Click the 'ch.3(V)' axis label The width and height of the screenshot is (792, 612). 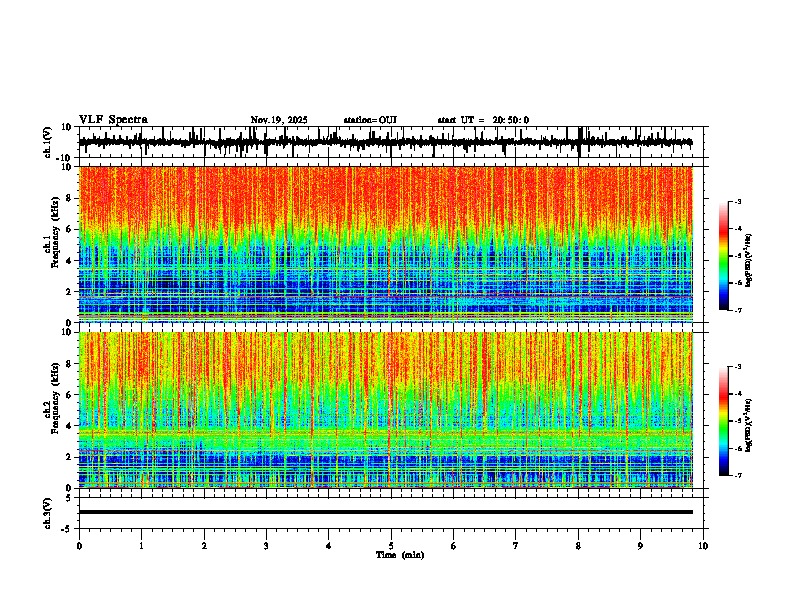pos(48,514)
